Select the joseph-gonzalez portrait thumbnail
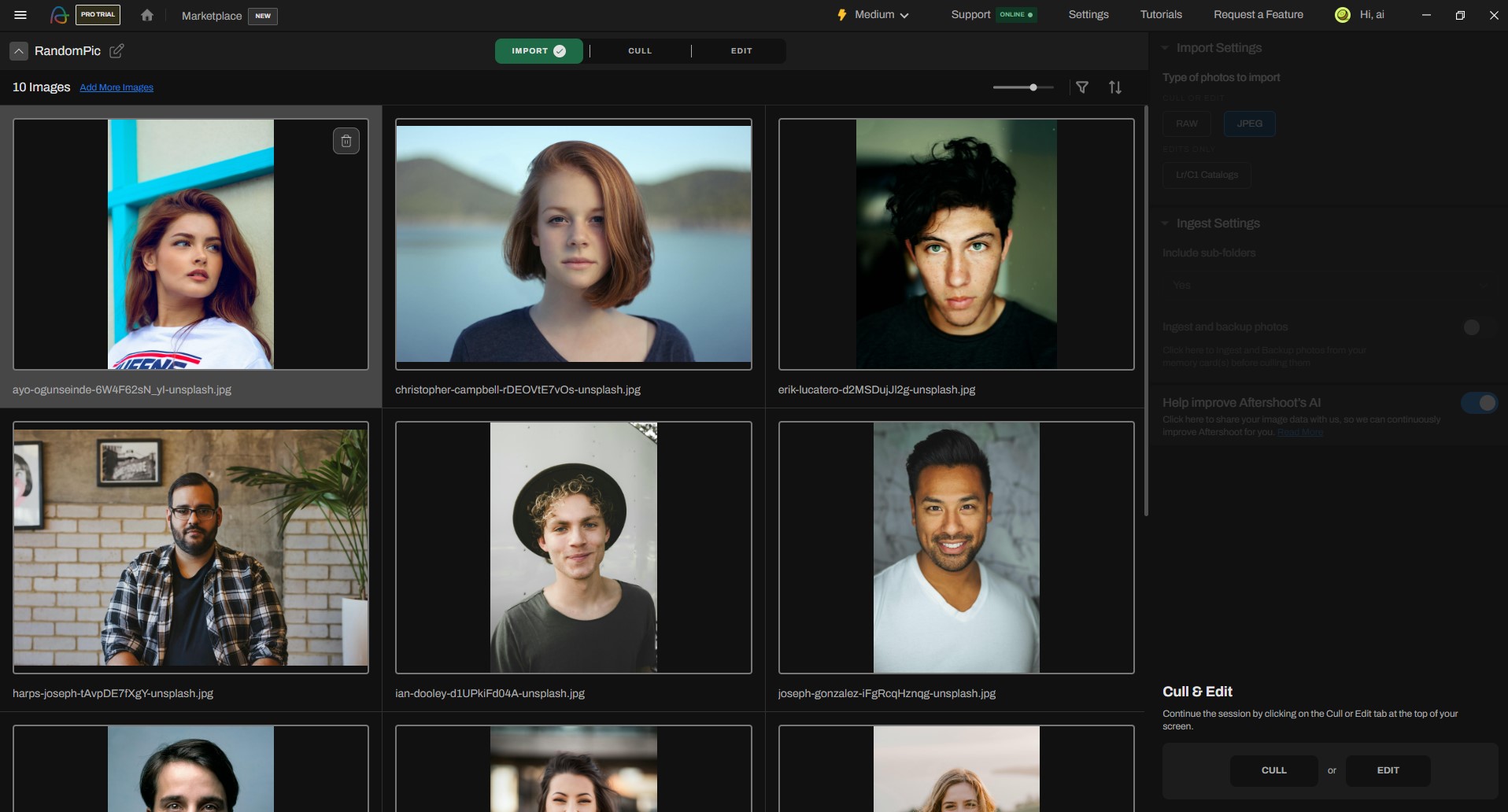1508x812 pixels. (x=956, y=548)
